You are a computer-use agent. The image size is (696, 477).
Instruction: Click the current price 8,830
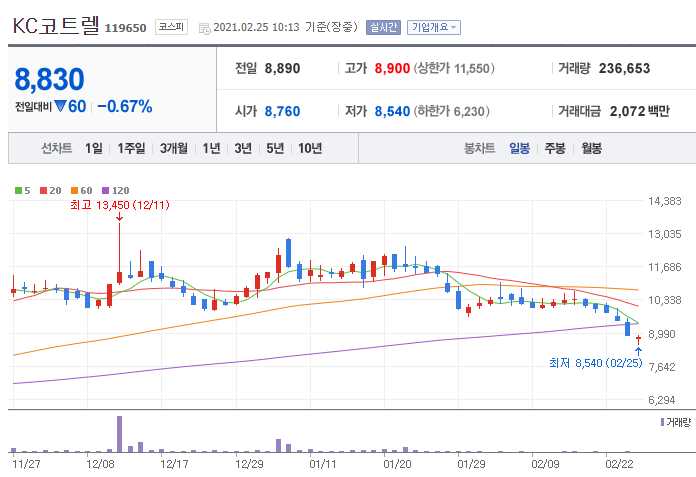pos(49,79)
